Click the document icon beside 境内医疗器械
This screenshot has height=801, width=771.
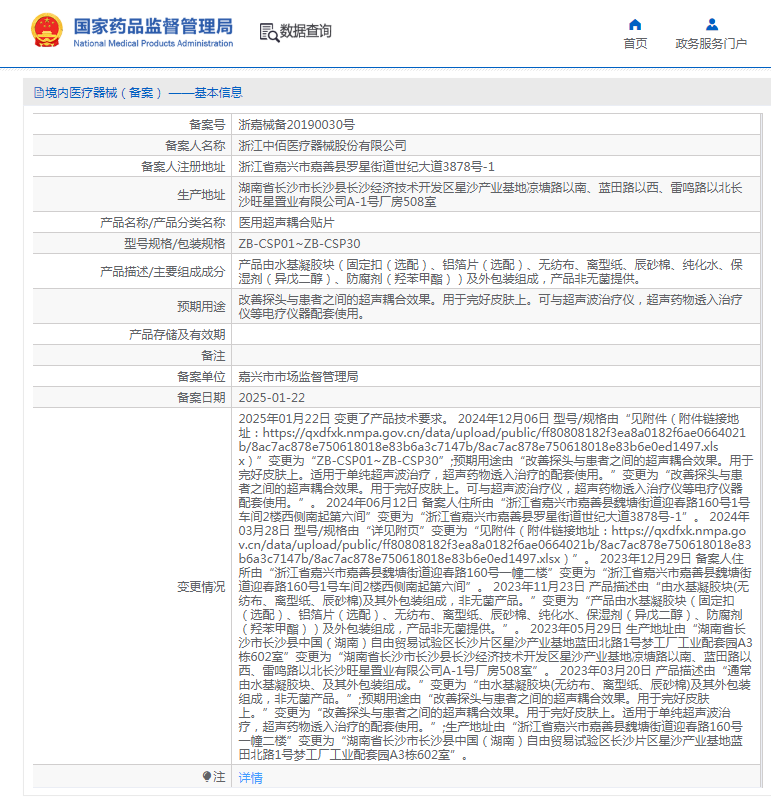(38, 92)
